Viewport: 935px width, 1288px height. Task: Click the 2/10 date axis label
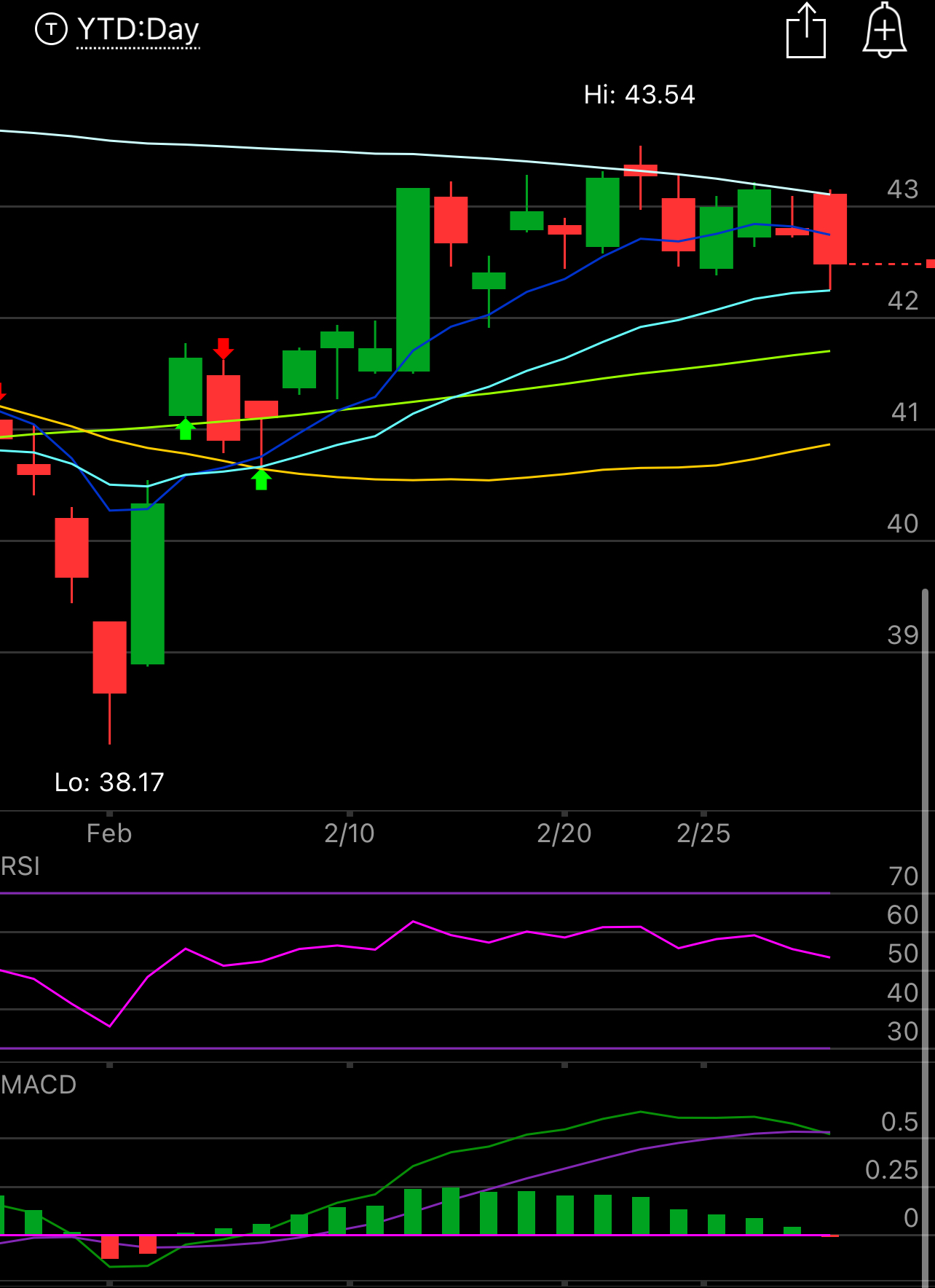click(350, 833)
